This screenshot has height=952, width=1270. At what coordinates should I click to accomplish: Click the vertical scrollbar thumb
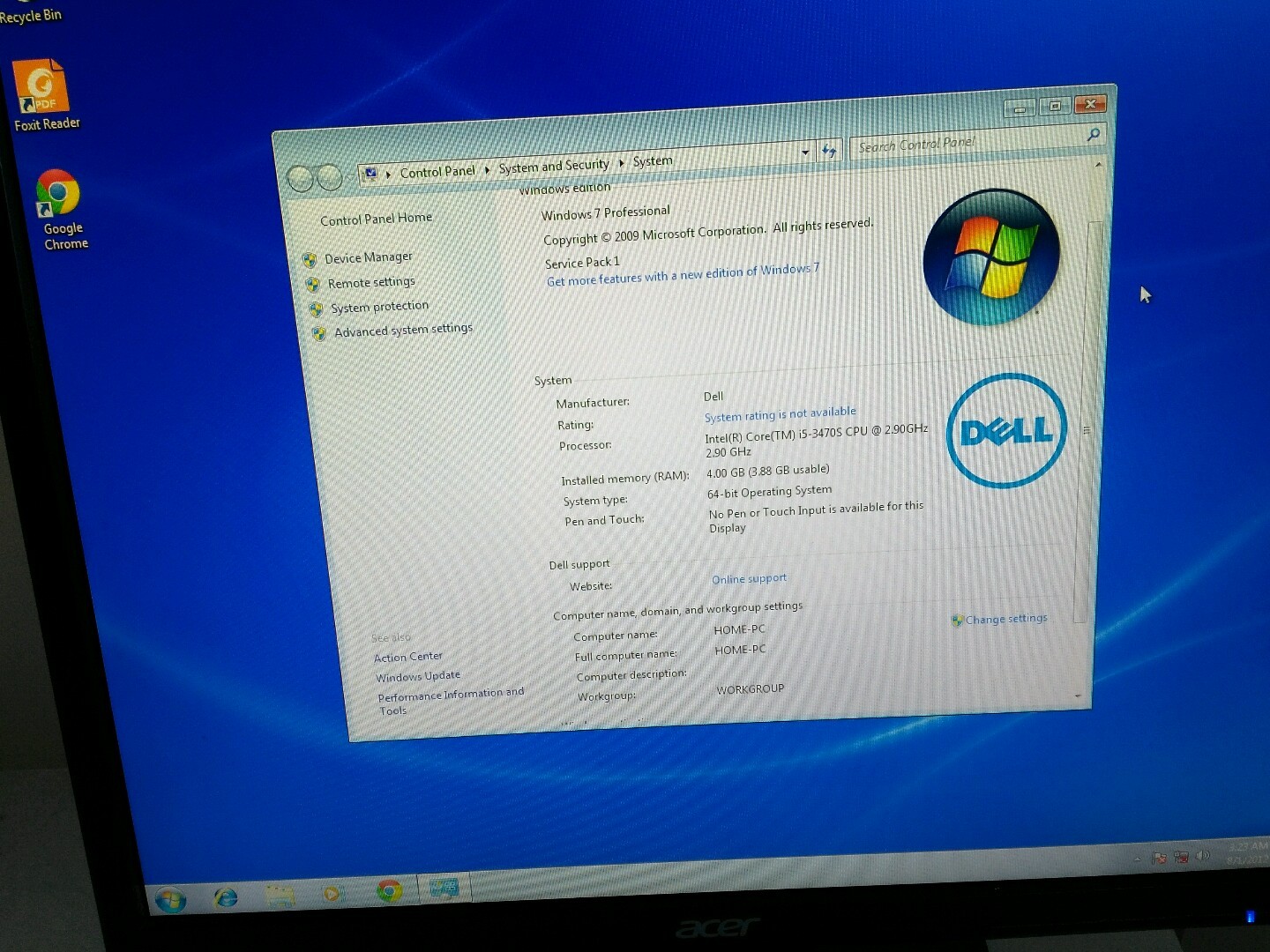(1087, 421)
